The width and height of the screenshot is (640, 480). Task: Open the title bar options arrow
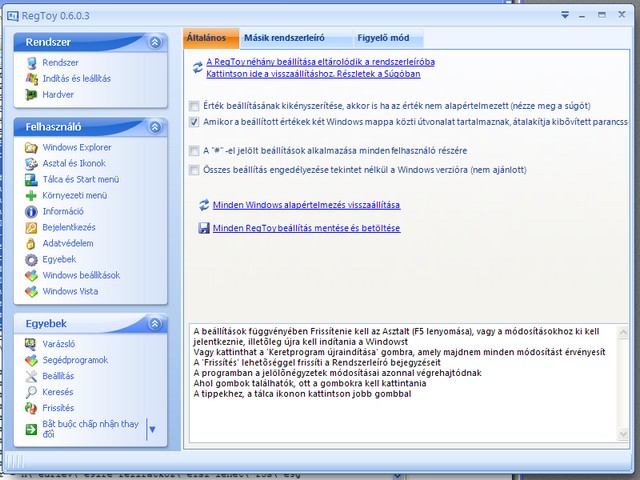(565, 15)
